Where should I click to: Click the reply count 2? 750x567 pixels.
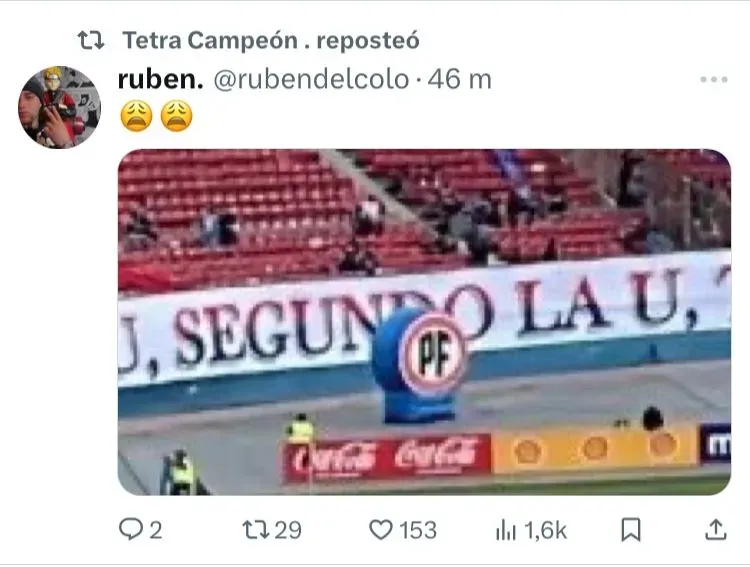pos(155,531)
